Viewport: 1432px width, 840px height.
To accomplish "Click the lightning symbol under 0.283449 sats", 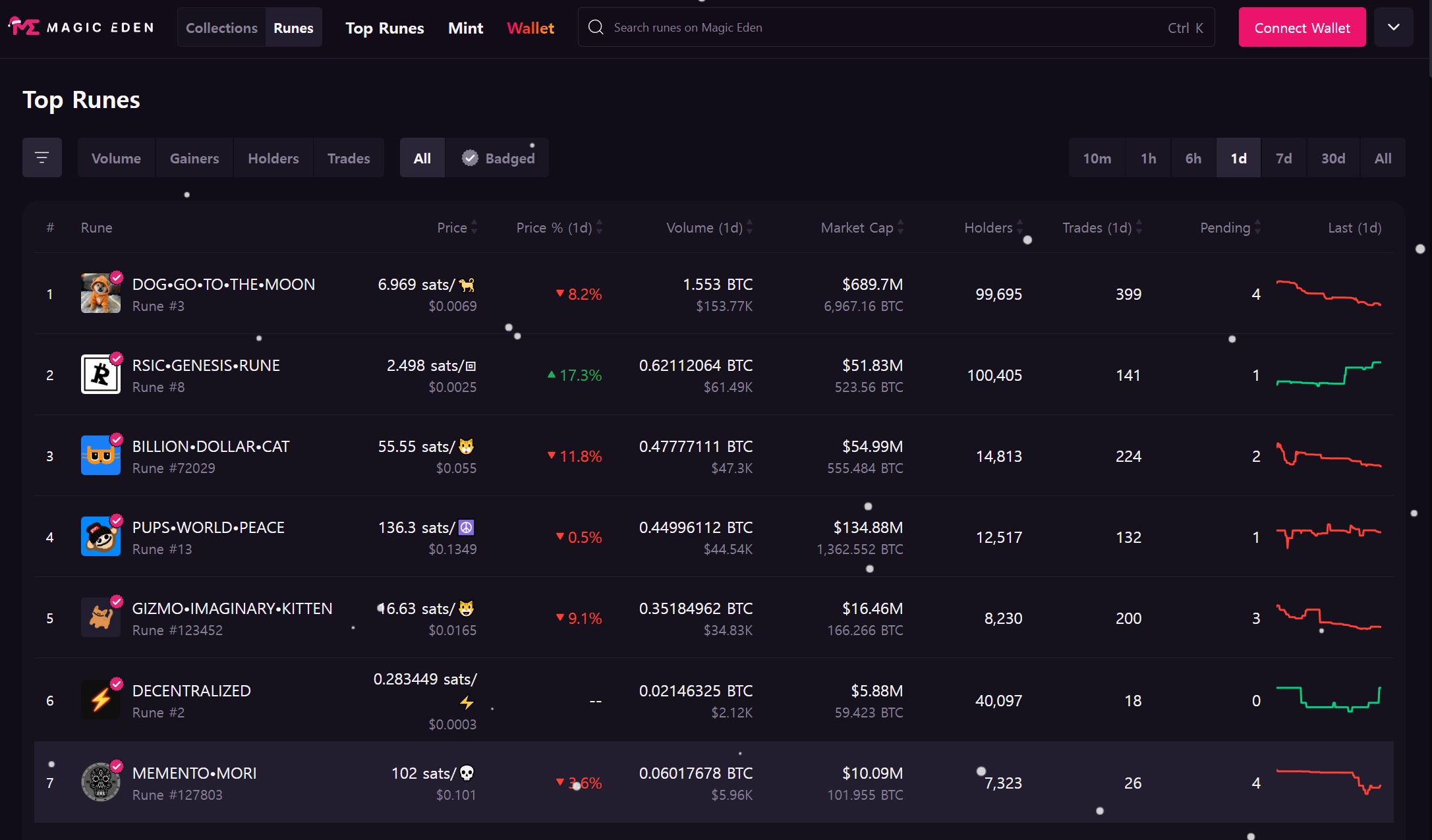I will 467,702.
